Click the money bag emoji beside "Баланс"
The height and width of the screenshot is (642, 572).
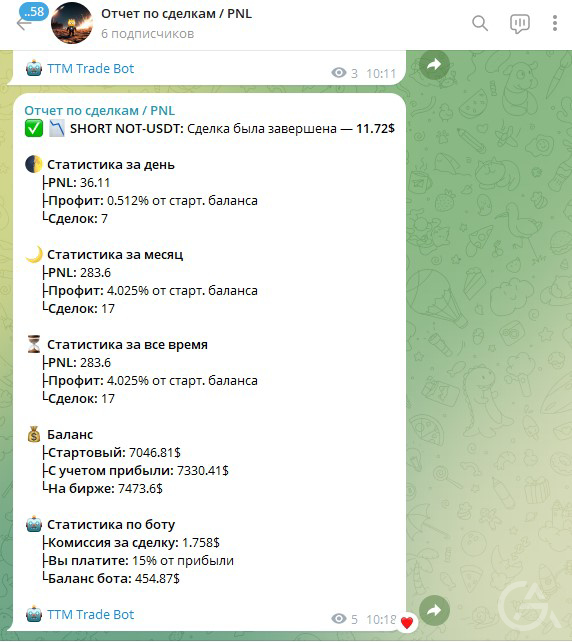(34, 434)
